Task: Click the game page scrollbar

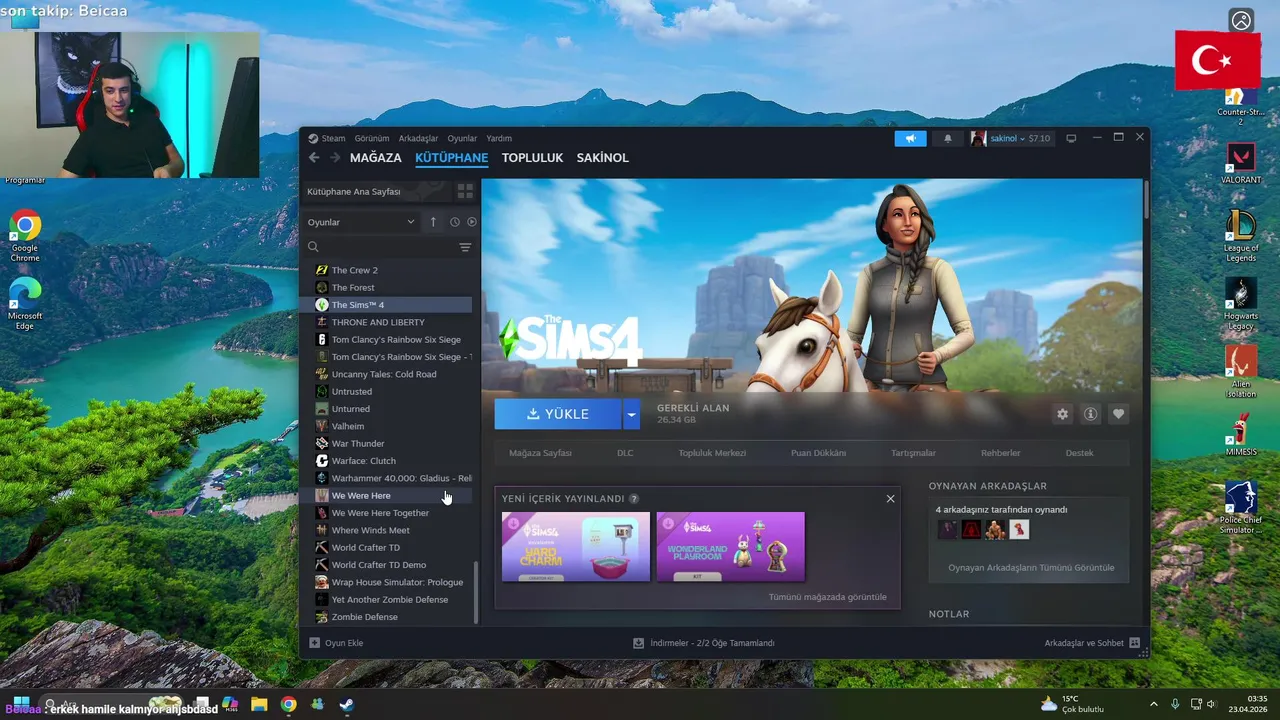Action: [1146, 199]
